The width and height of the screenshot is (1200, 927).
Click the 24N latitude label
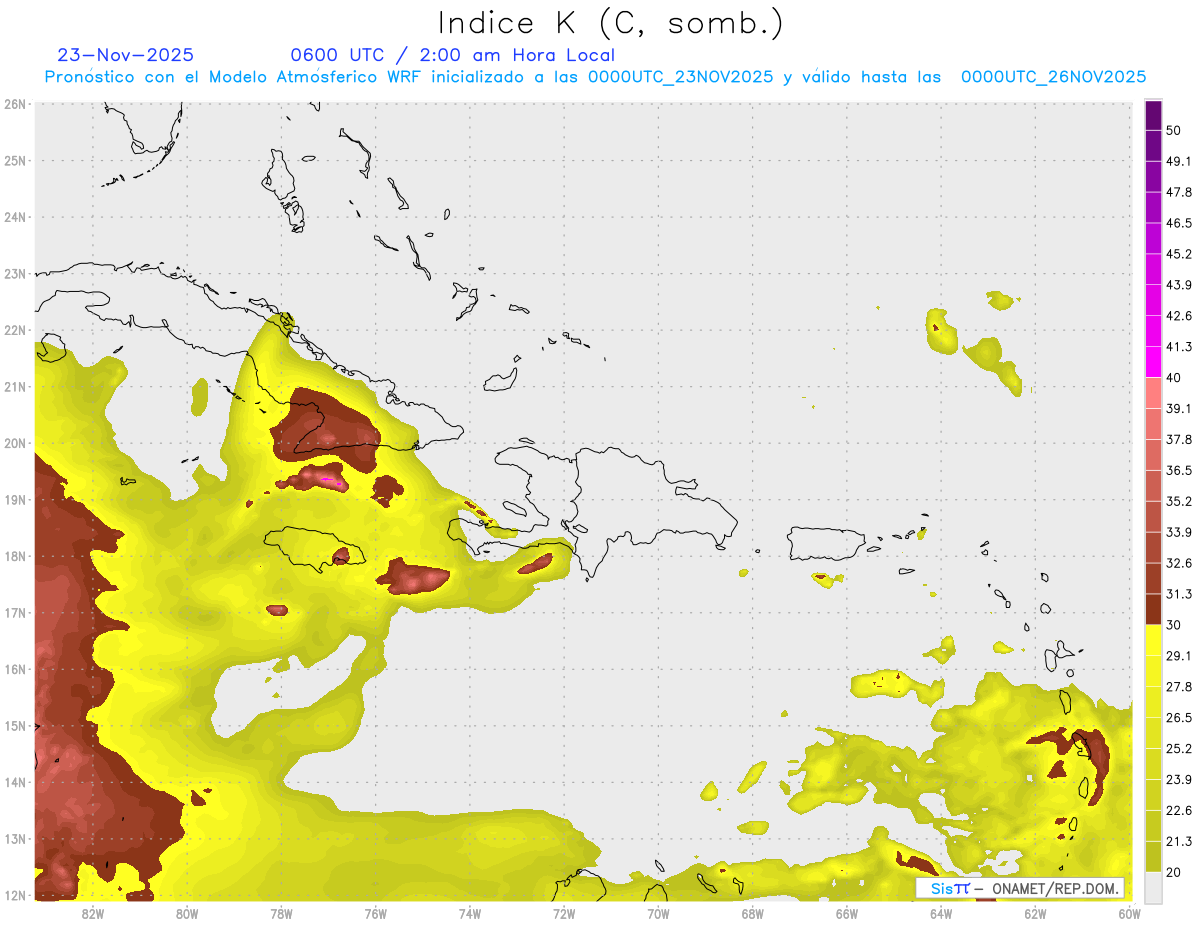[x=15, y=217]
